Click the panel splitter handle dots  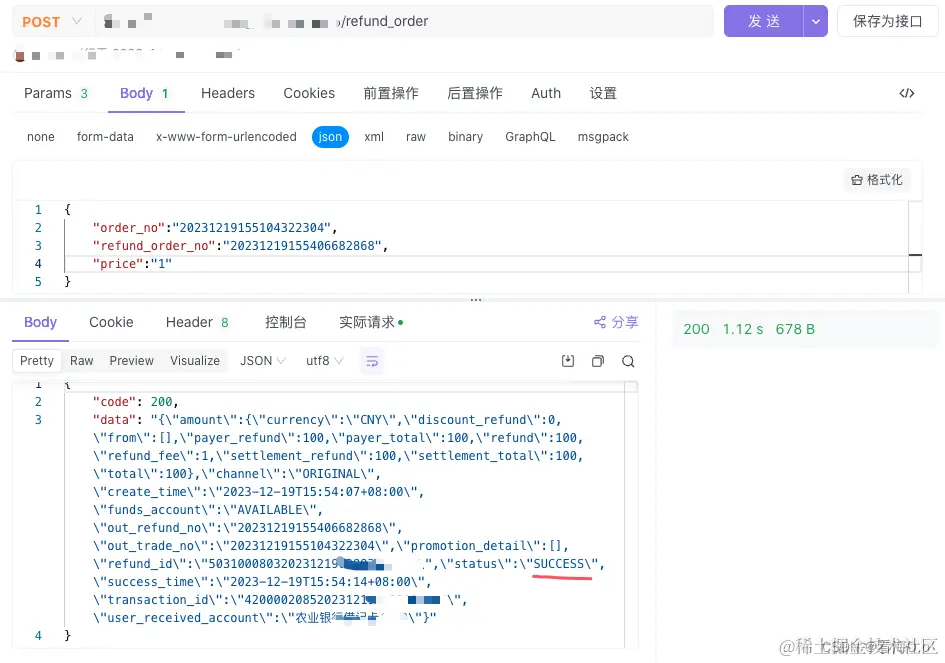tap(476, 300)
